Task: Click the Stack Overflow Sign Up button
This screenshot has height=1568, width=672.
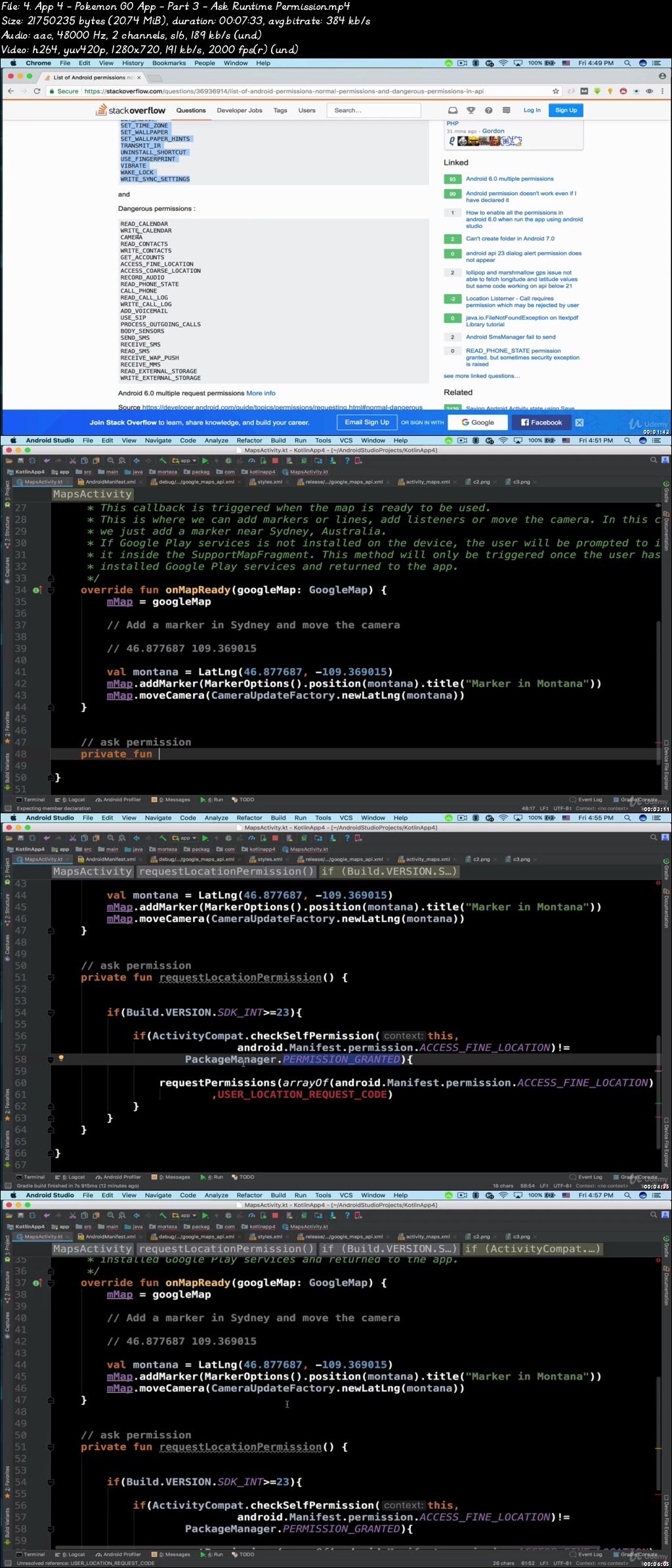Action: coord(566,110)
